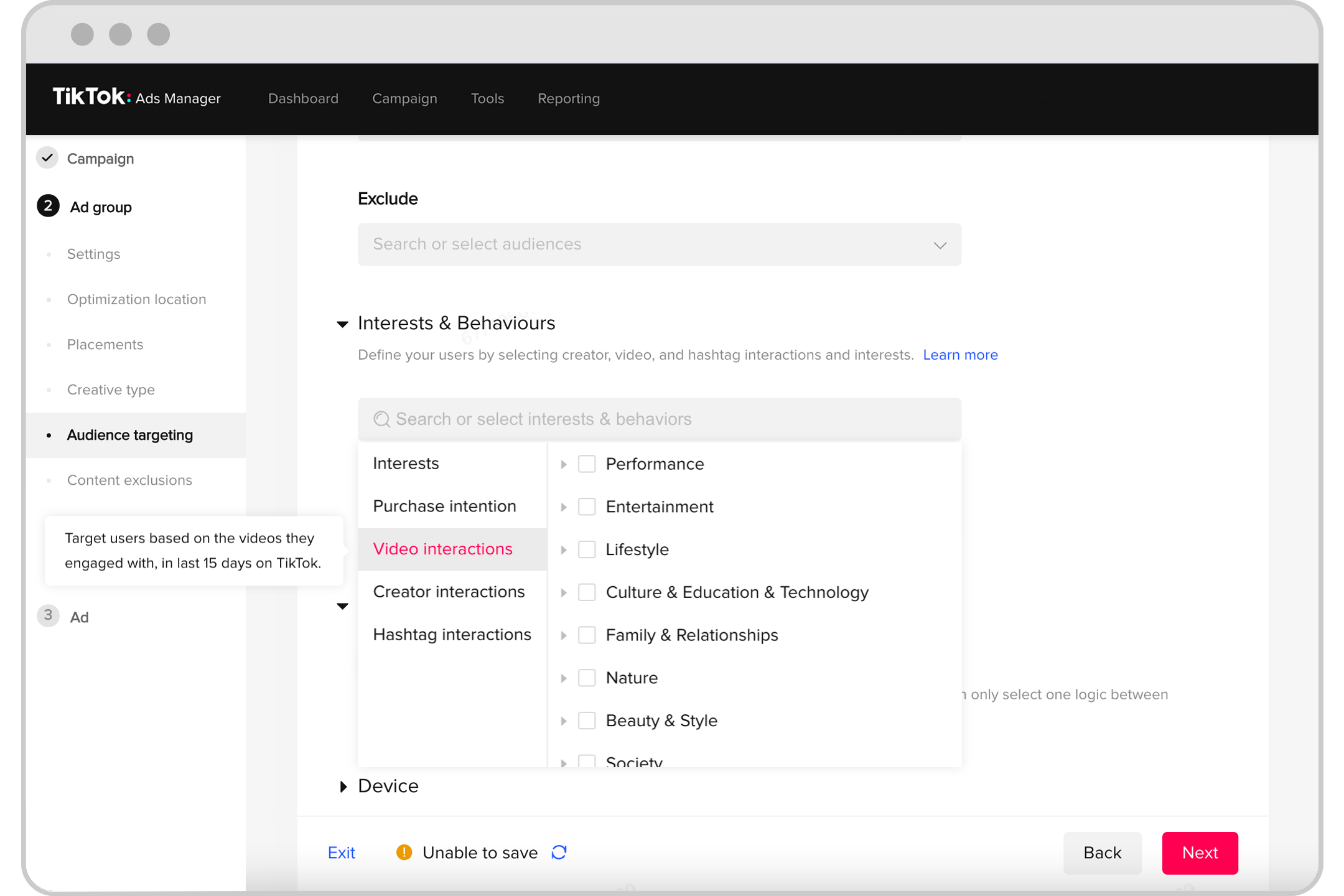Go to Creative type in sidebar
Viewport: 1344px width, 896px height.
tap(111, 390)
